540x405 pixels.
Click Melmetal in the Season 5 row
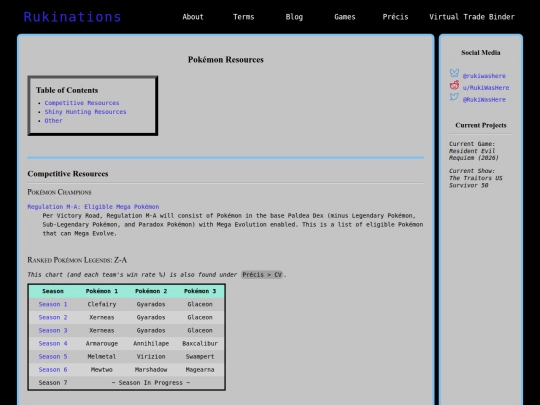tap(102, 357)
